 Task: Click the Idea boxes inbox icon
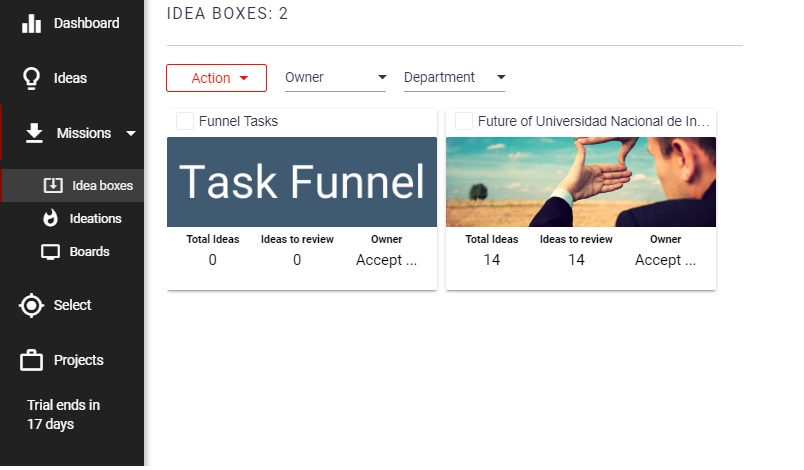[x=53, y=185]
